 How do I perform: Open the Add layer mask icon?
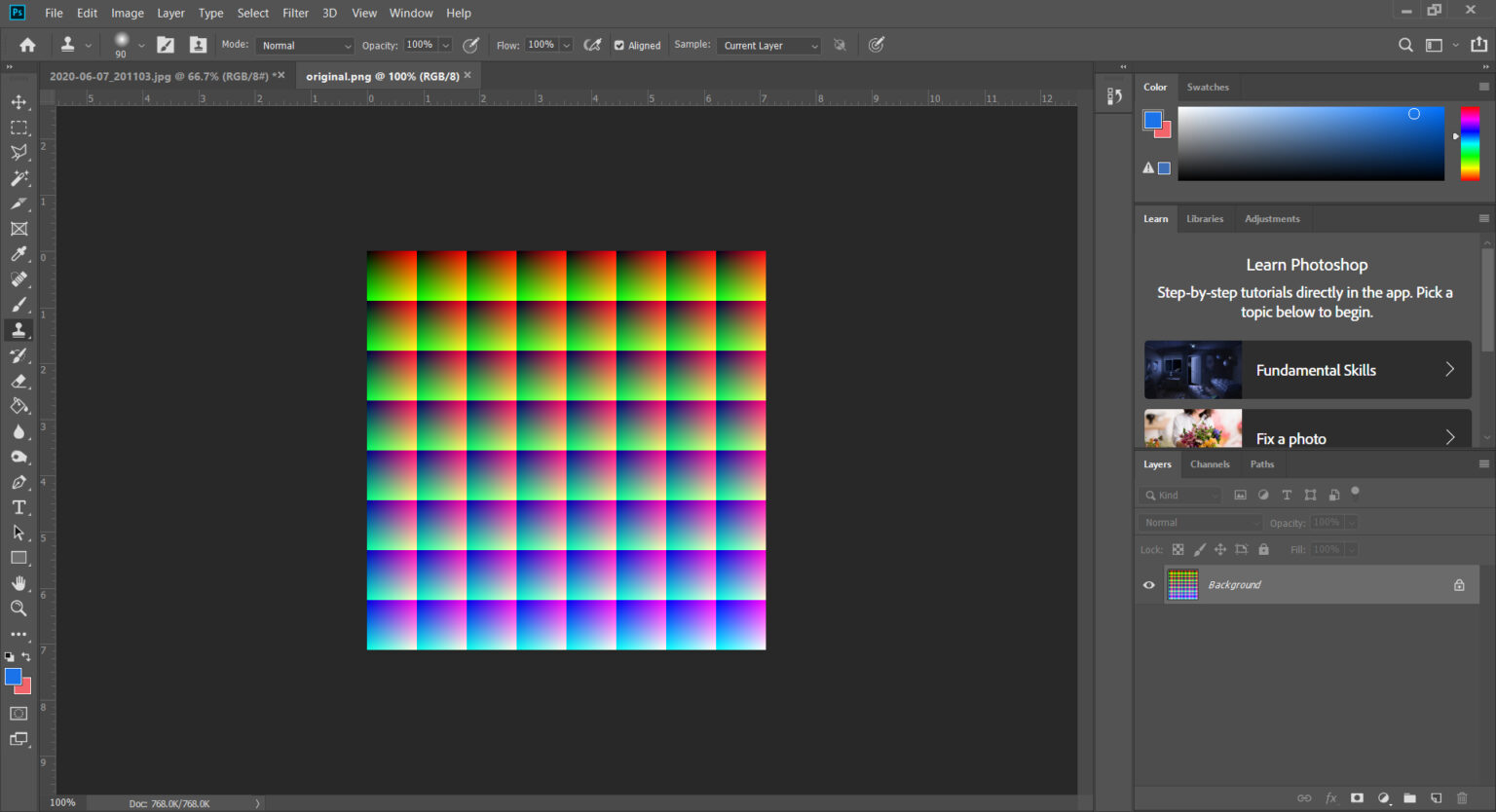[x=1357, y=798]
